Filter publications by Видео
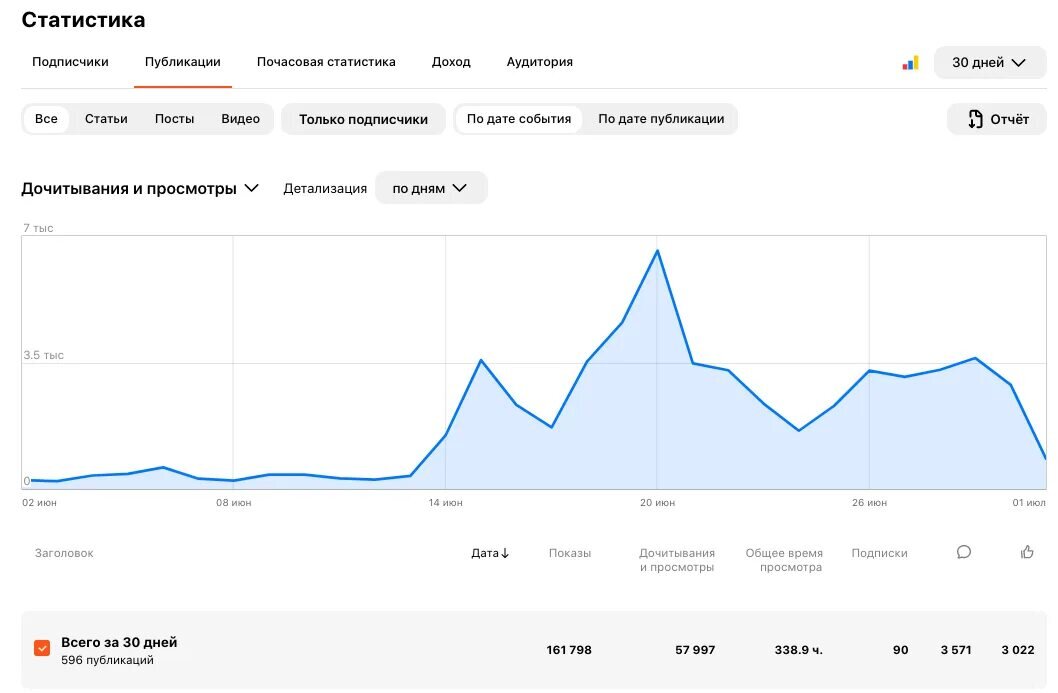1058x693 pixels. (x=240, y=119)
